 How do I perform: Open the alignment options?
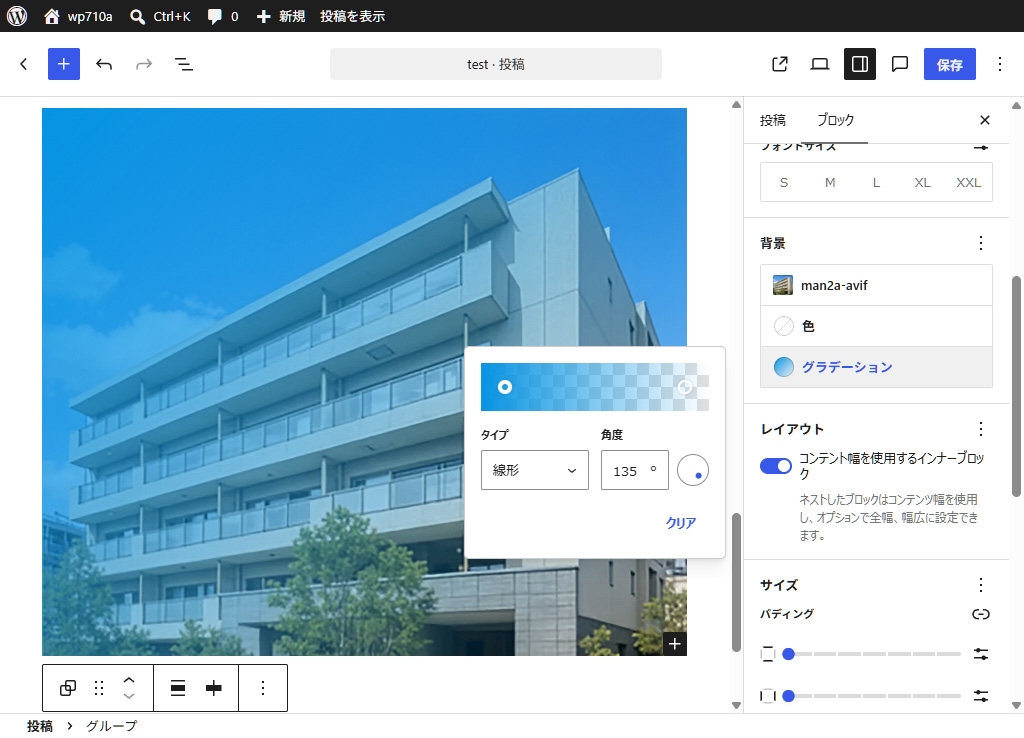point(178,688)
